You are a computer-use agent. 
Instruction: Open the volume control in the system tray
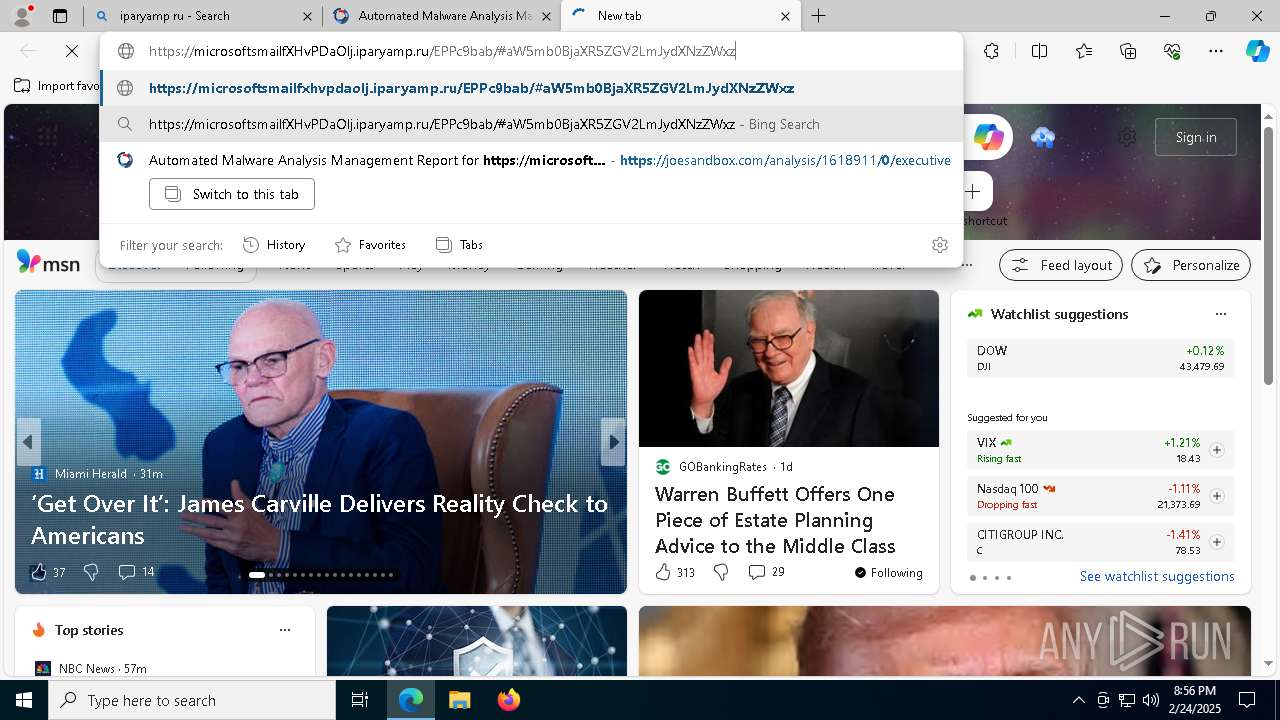click(1150, 700)
